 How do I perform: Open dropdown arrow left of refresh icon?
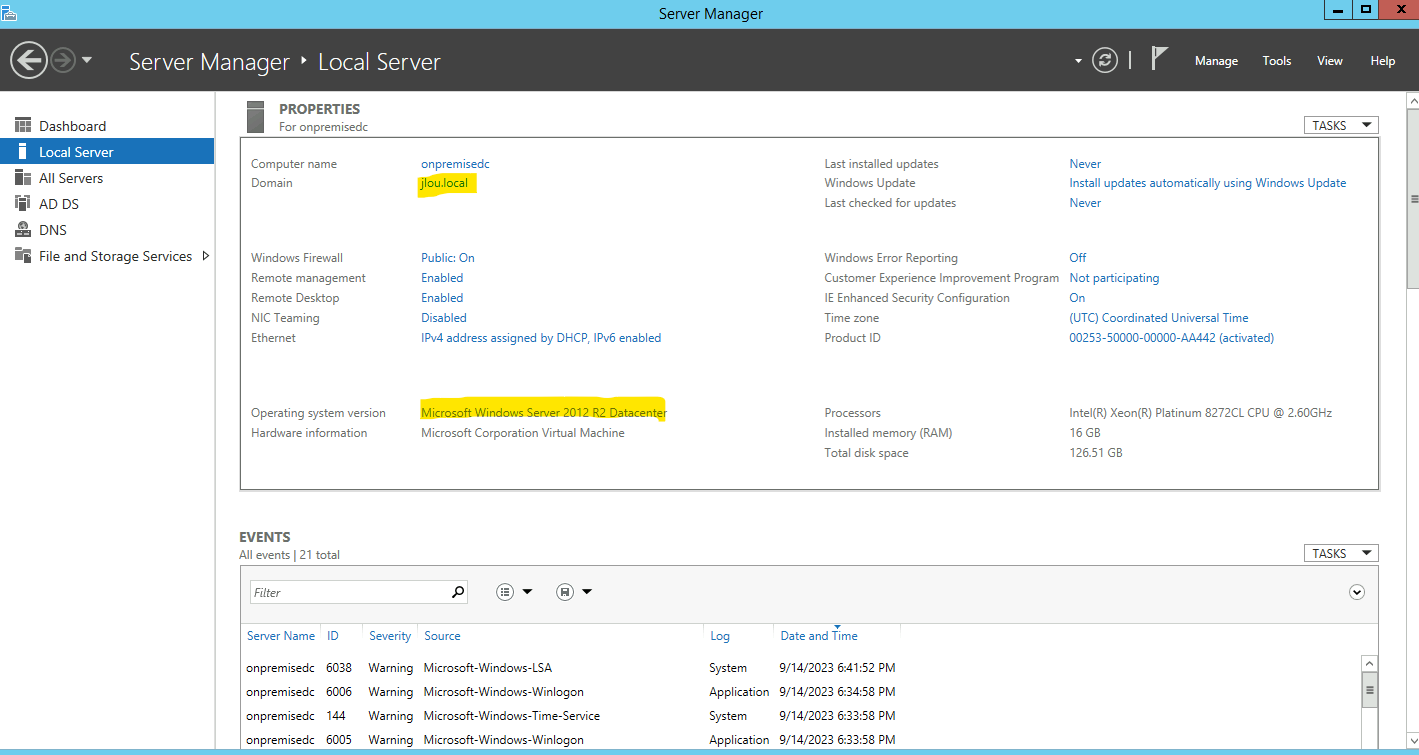point(1078,61)
